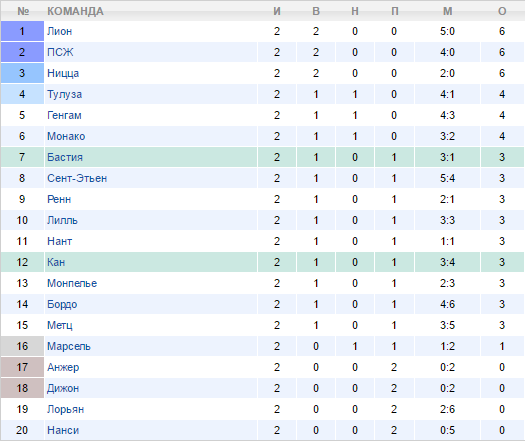Screen dimensions: 525x442
Task: Open the Ренн team link
Action: [59, 199]
